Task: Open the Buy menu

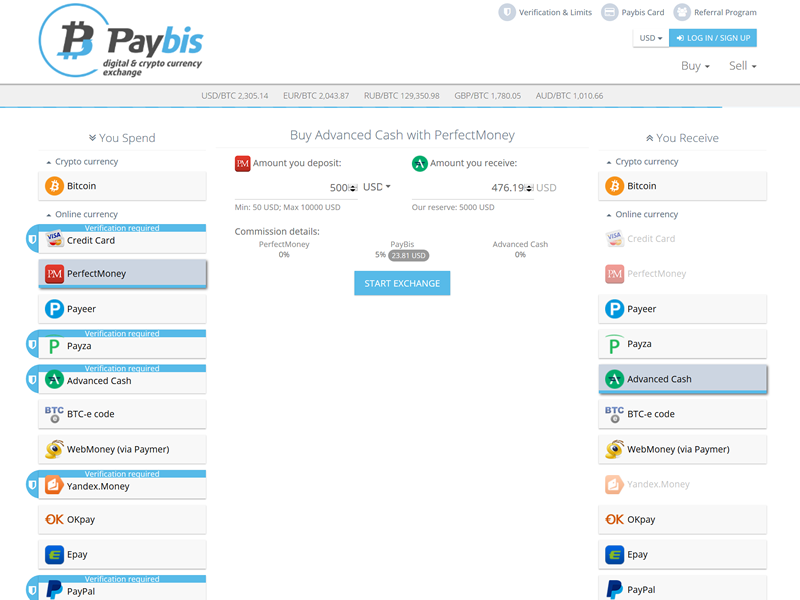Action: click(695, 66)
